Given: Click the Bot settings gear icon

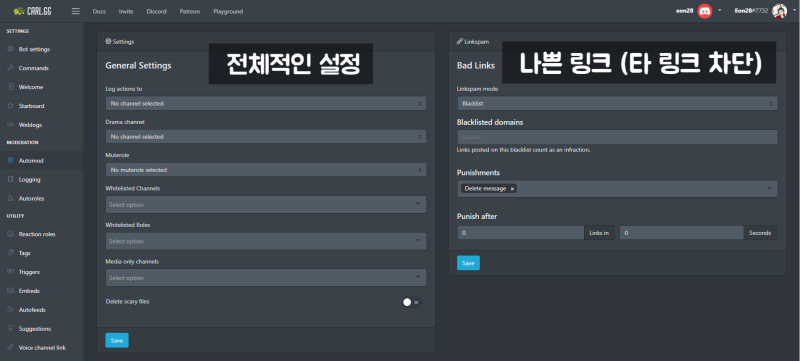Looking at the screenshot, I should (x=10, y=49).
